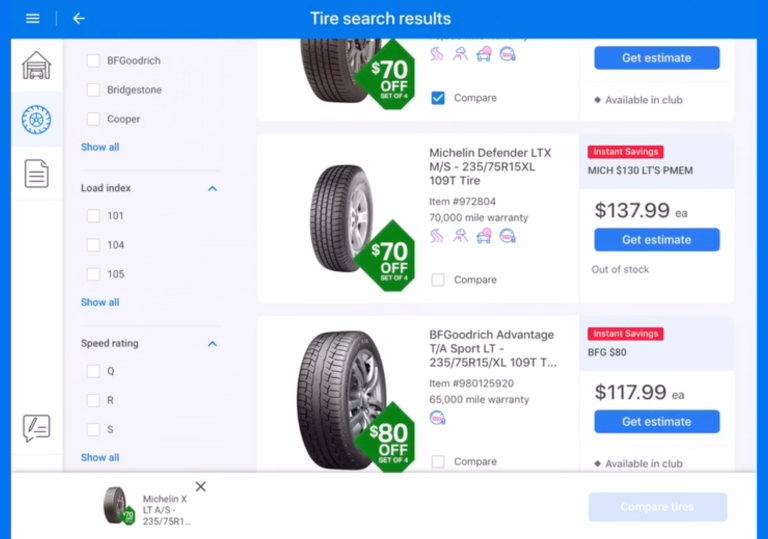This screenshot has height=539, width=768.
Task: Show all brands in filter list
Action: pos(100,147)
